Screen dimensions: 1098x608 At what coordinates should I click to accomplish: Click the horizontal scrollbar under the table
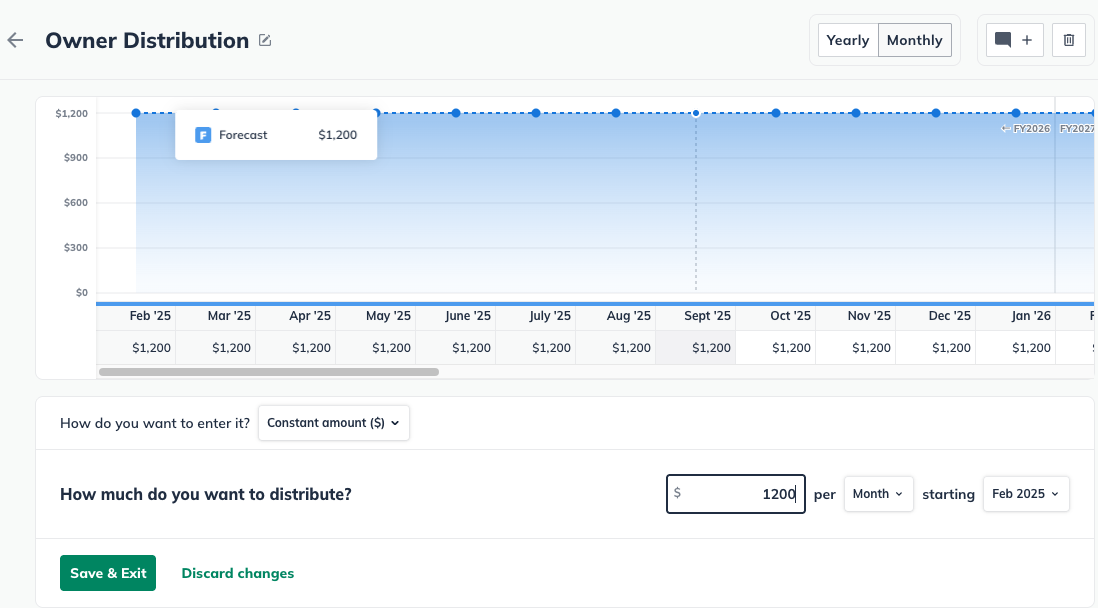tap(268, 372)
